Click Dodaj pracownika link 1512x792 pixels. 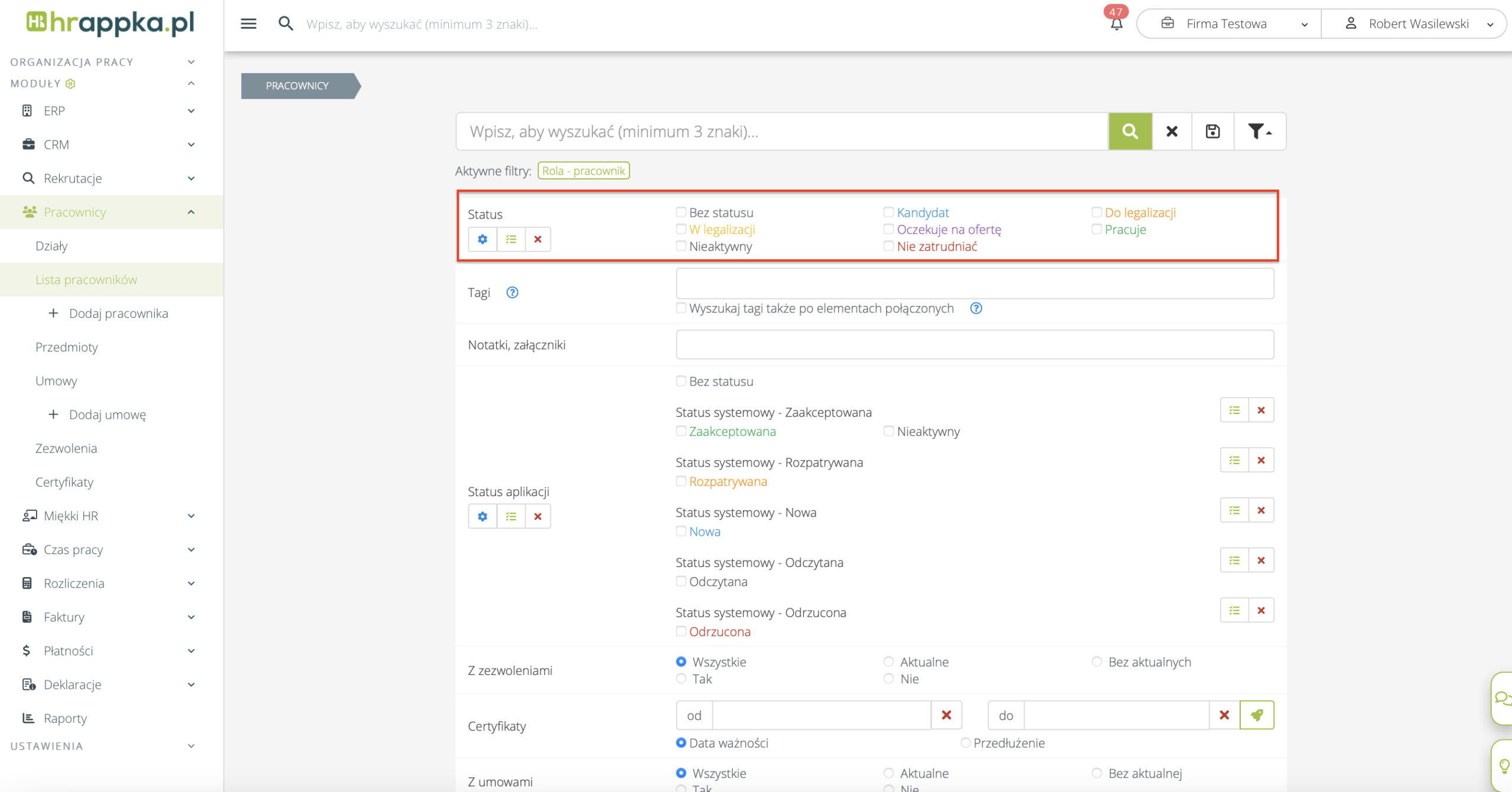pos(118,314)
